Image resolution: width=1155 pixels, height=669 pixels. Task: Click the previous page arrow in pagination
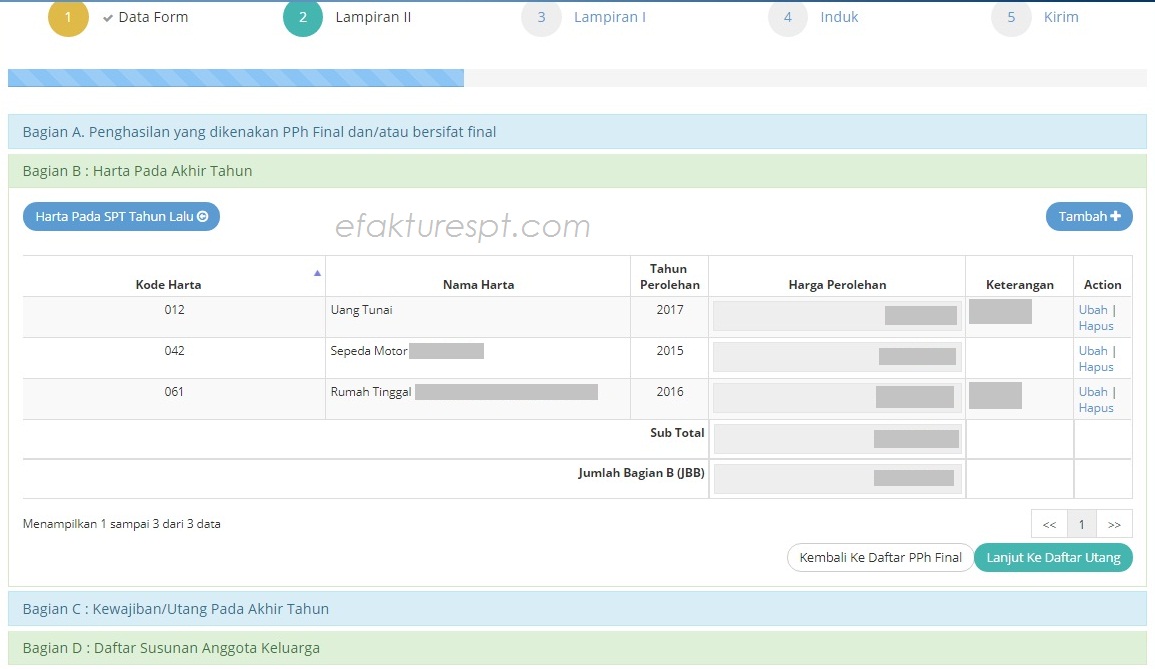coord(1048,523)
